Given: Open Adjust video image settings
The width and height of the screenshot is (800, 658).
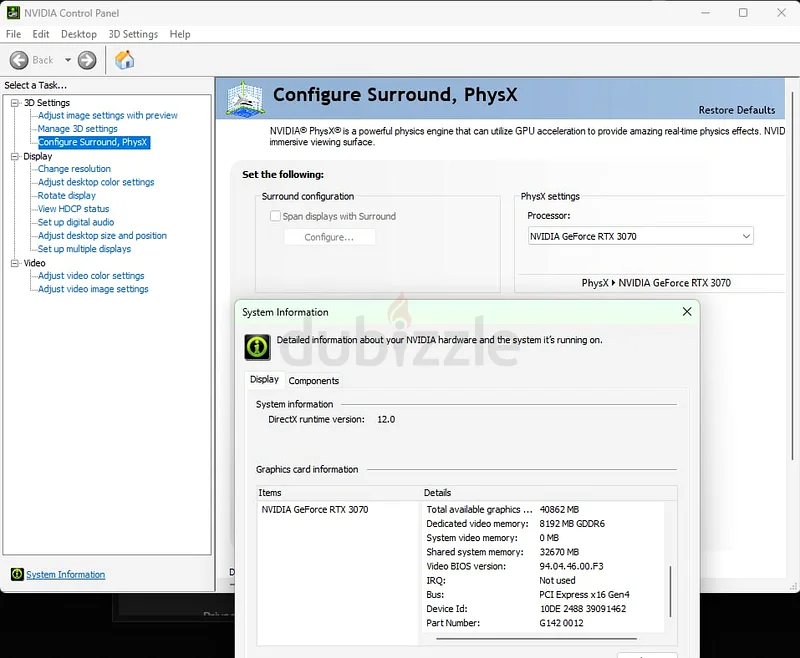Looking at the screenshot, I should point(93,289).
